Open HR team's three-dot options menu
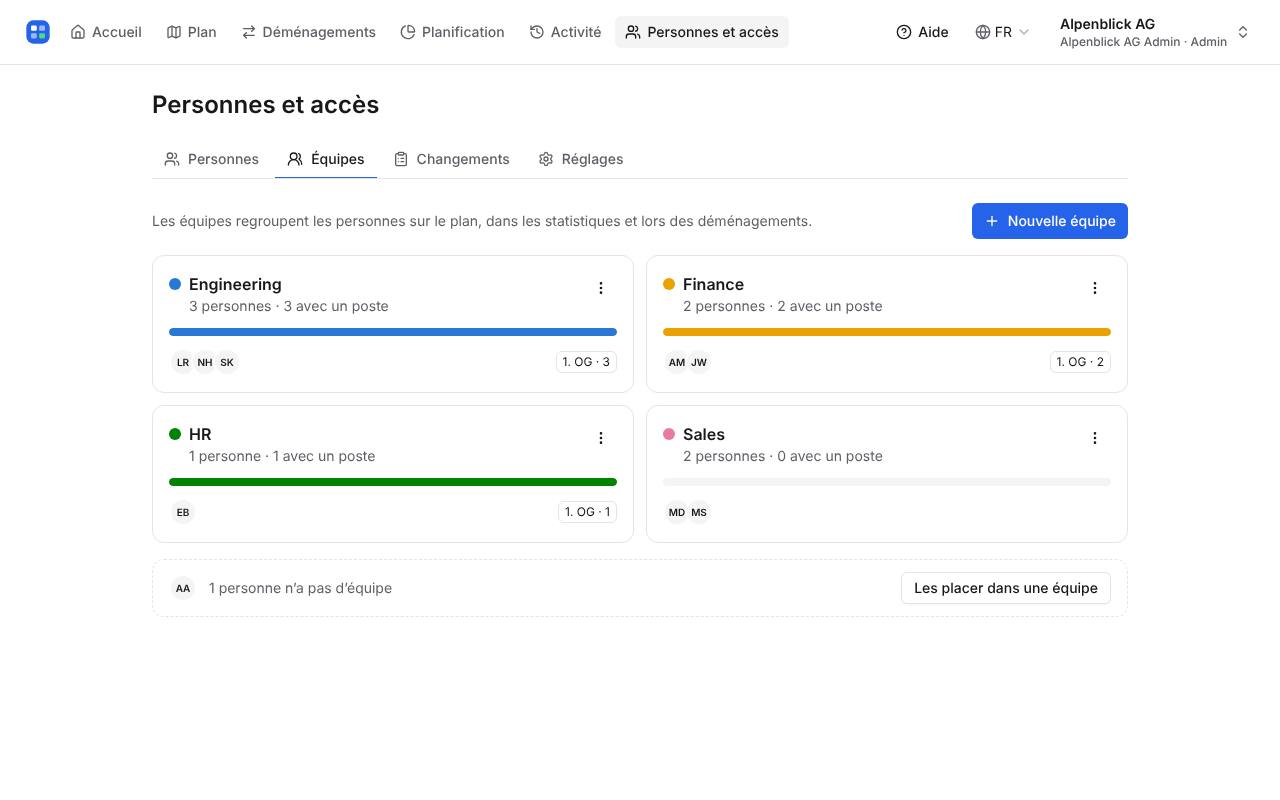Screen dimensions: 1280x800 (x=601, y=438)
